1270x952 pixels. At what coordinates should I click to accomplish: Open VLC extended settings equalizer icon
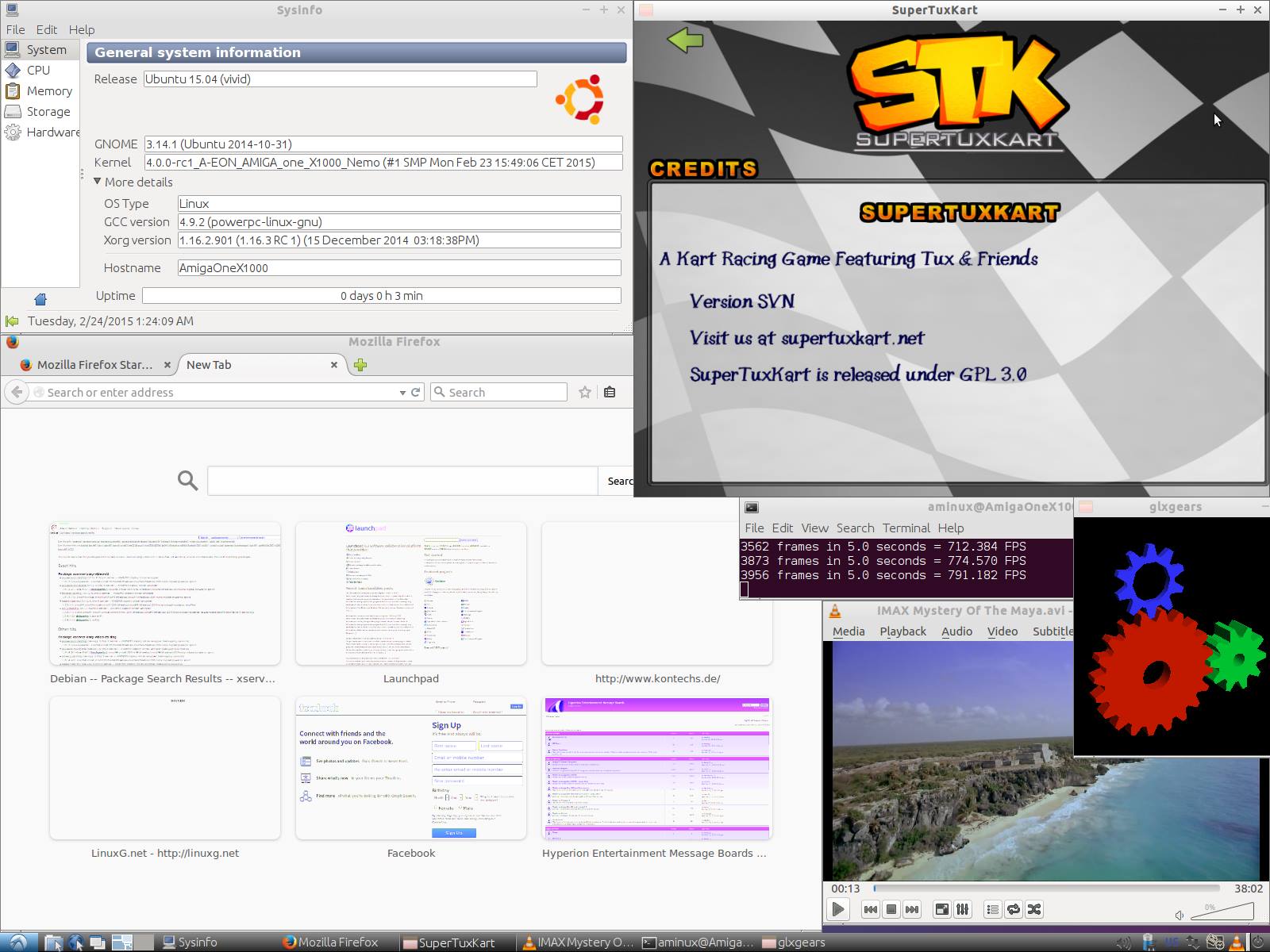pyautogui.click(x=962, y=909)
